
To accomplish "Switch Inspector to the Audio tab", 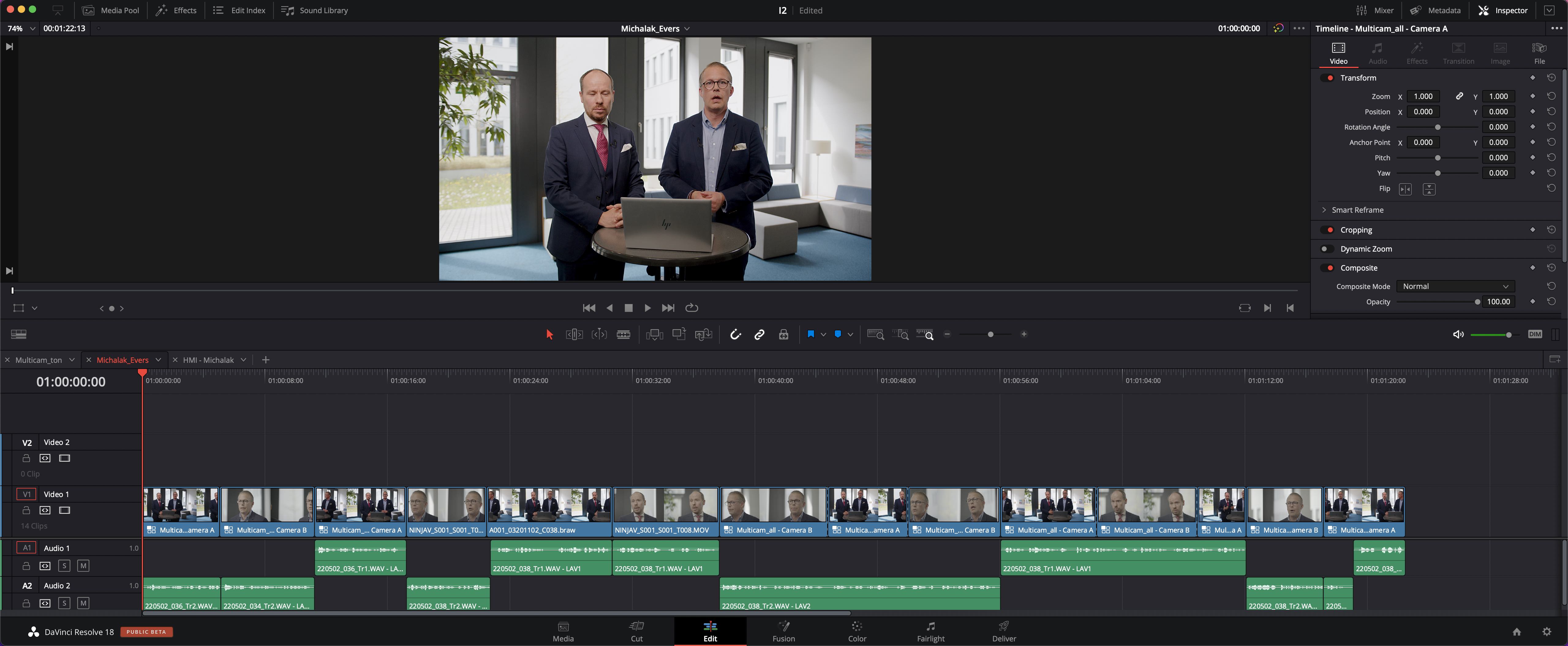I will coord(1378,53).
